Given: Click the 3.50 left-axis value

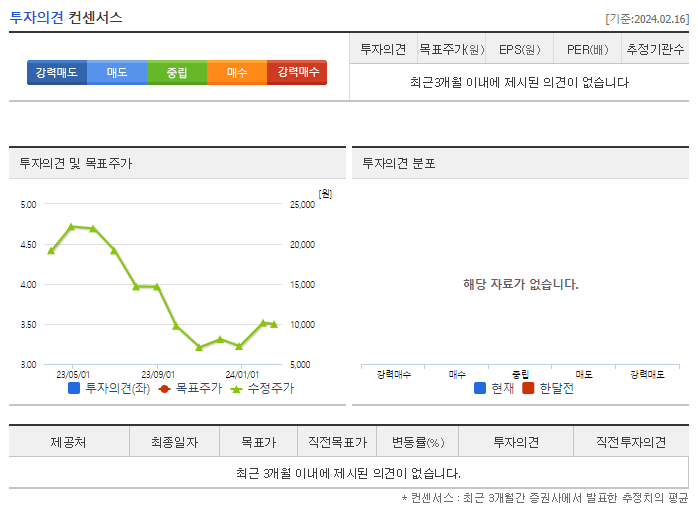Looking at the screenshot, I should tap(28, 325).
